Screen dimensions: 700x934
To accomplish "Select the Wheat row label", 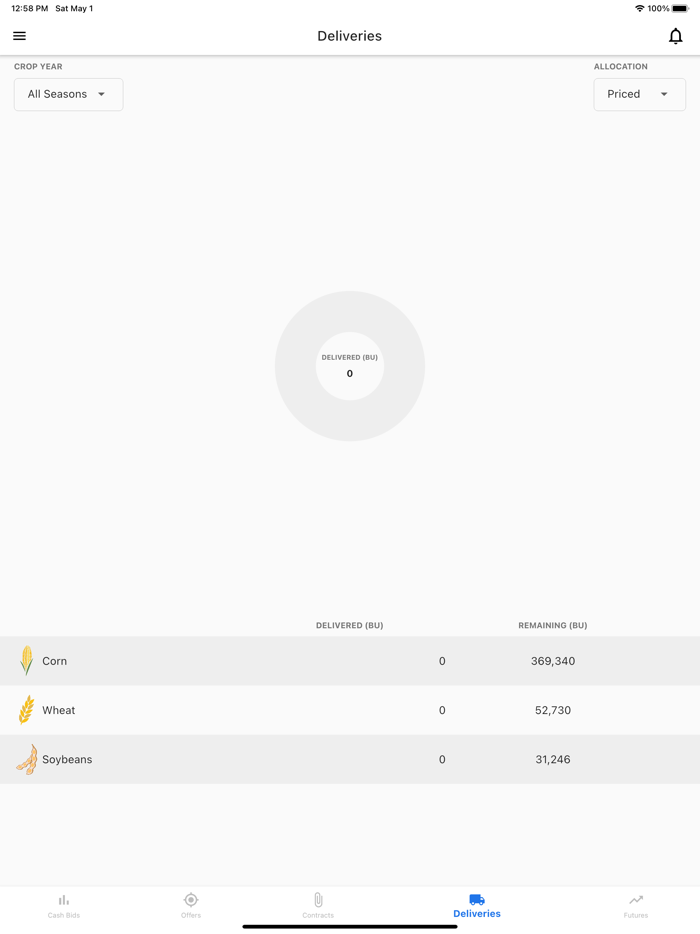I will (59, 710).
